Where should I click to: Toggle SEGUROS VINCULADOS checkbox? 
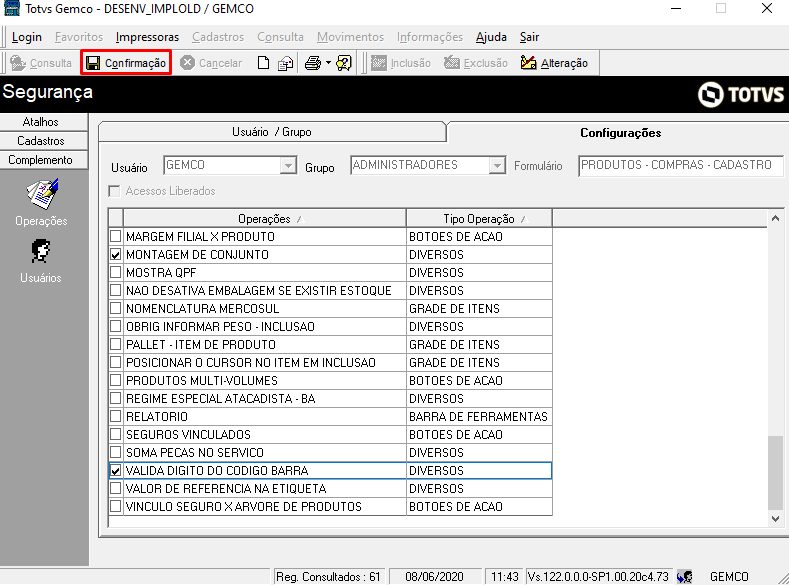point(116,434)
